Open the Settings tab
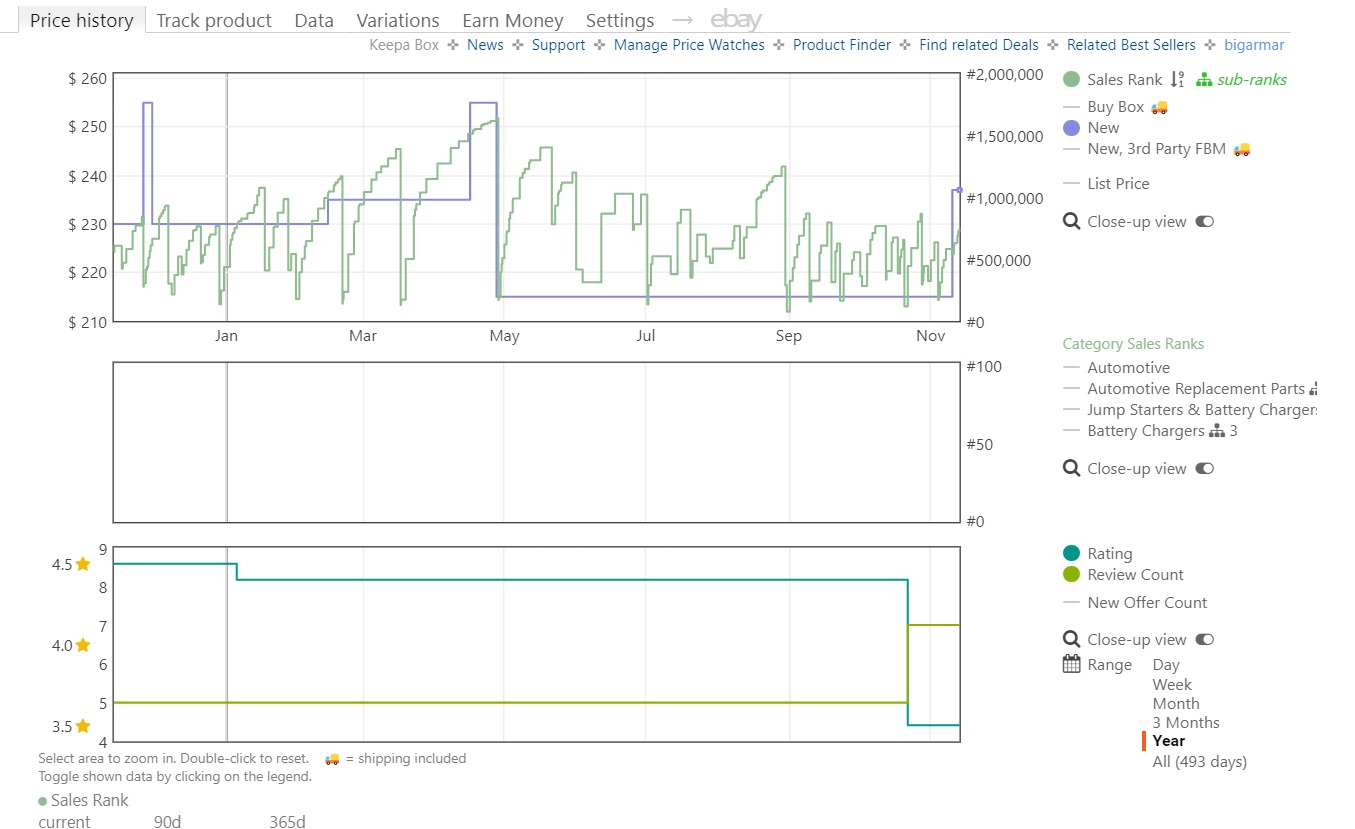The image size is (1355, 829). point(620,20)
